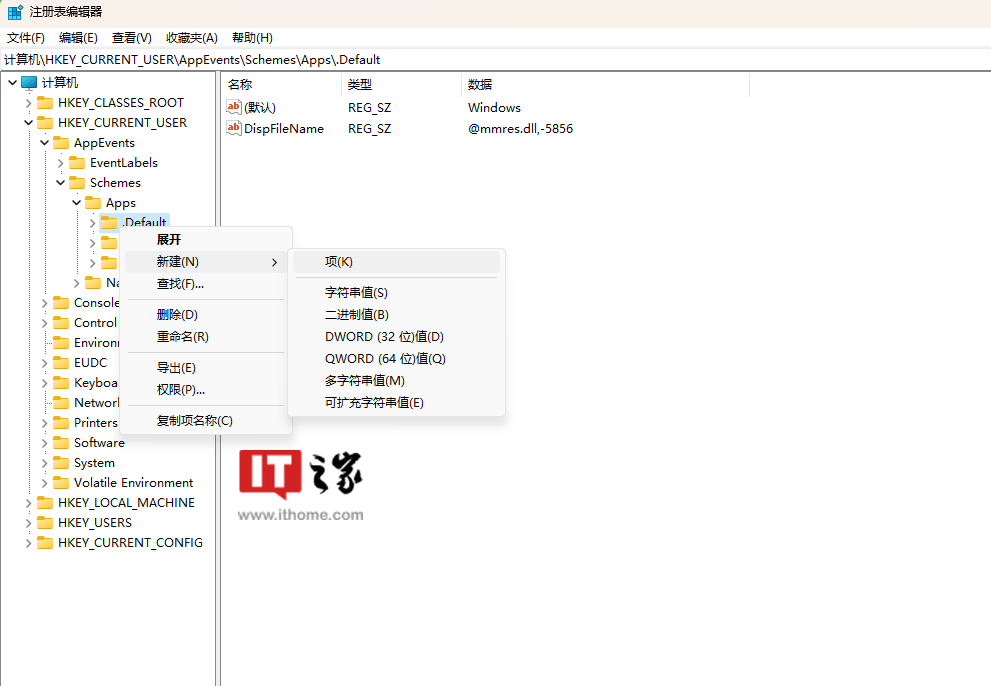
Task: Collapse the AppEvents chevron
Action: pos(45,143)
